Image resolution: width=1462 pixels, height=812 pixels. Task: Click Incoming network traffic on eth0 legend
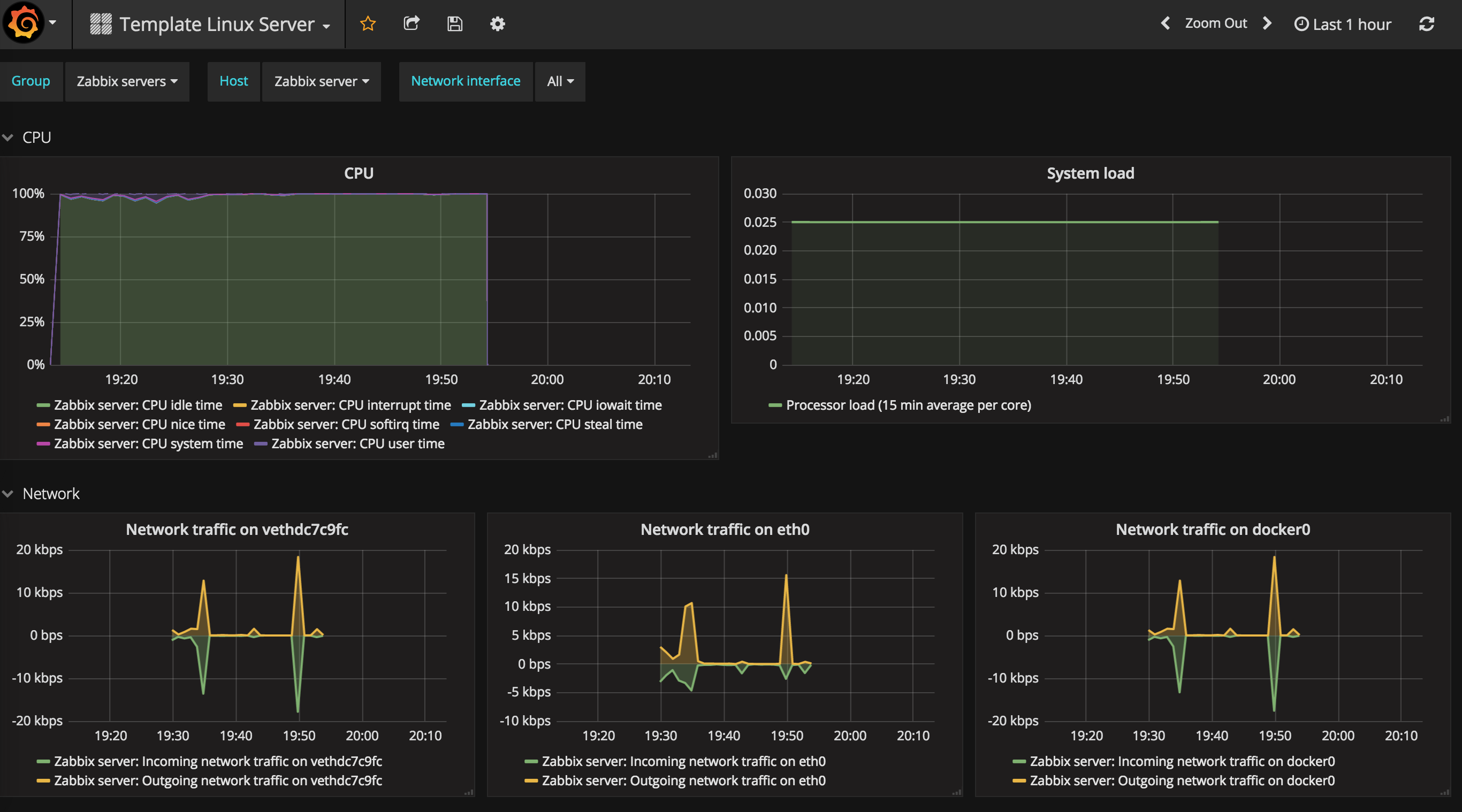pos(684,762)
